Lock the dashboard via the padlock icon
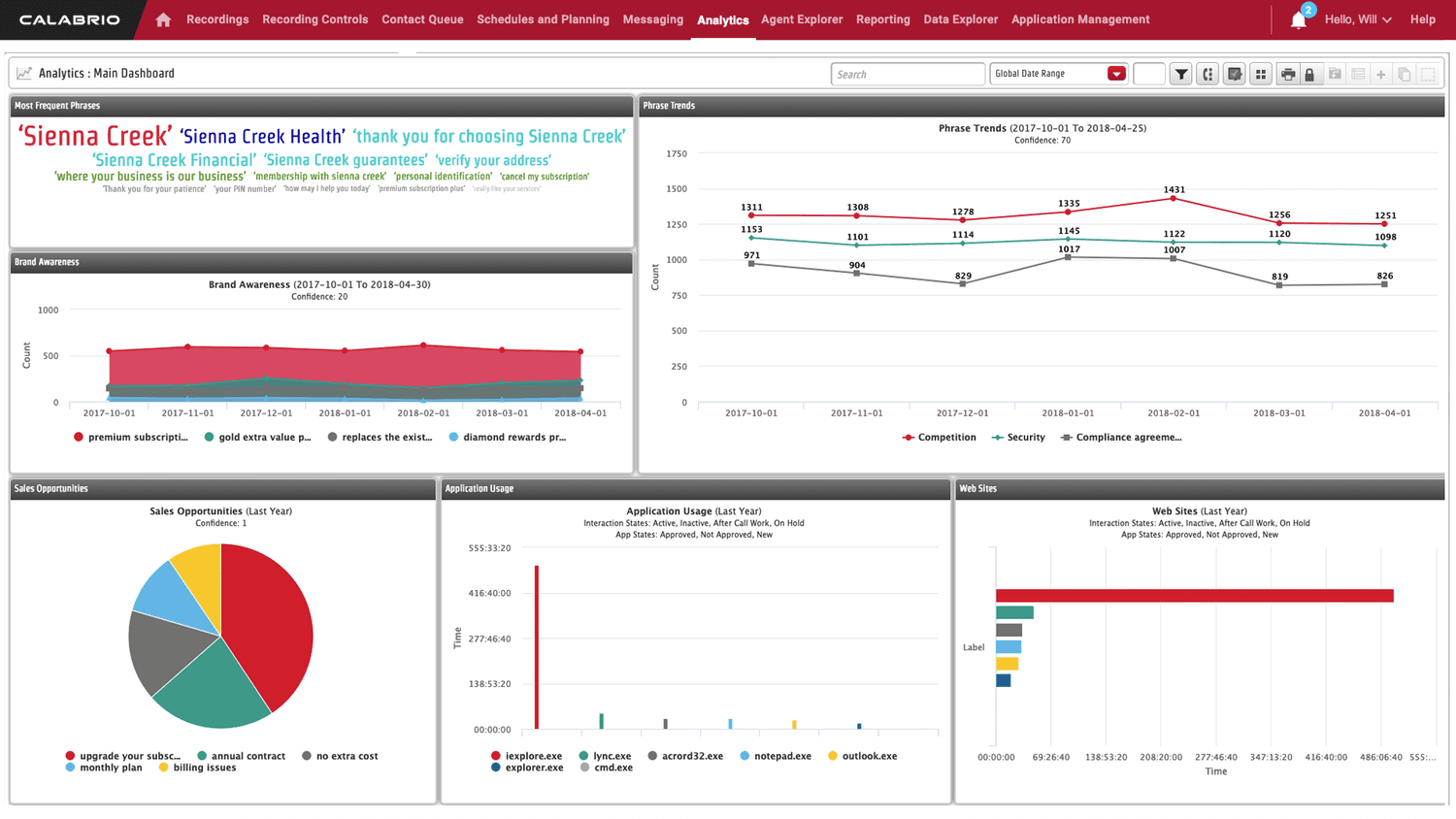The height and width of the screenshot is (819, 1456). pos(1311,74)
